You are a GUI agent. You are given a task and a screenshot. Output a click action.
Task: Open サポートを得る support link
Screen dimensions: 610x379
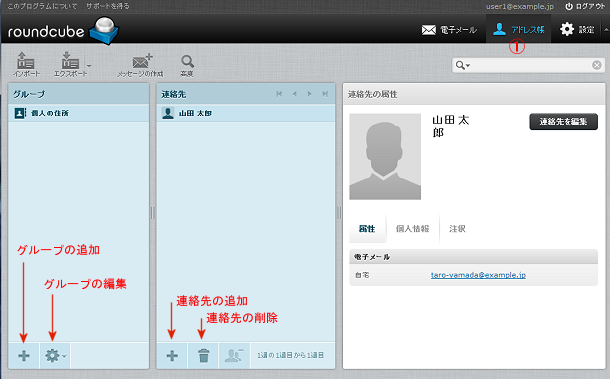(x=108, y=6)
